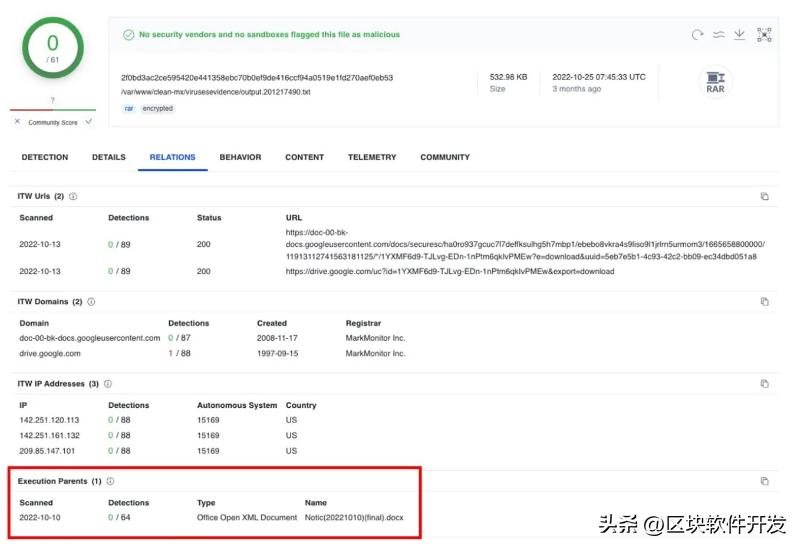
Task: Click the 0 / 87 detections value
Action: 180,338
